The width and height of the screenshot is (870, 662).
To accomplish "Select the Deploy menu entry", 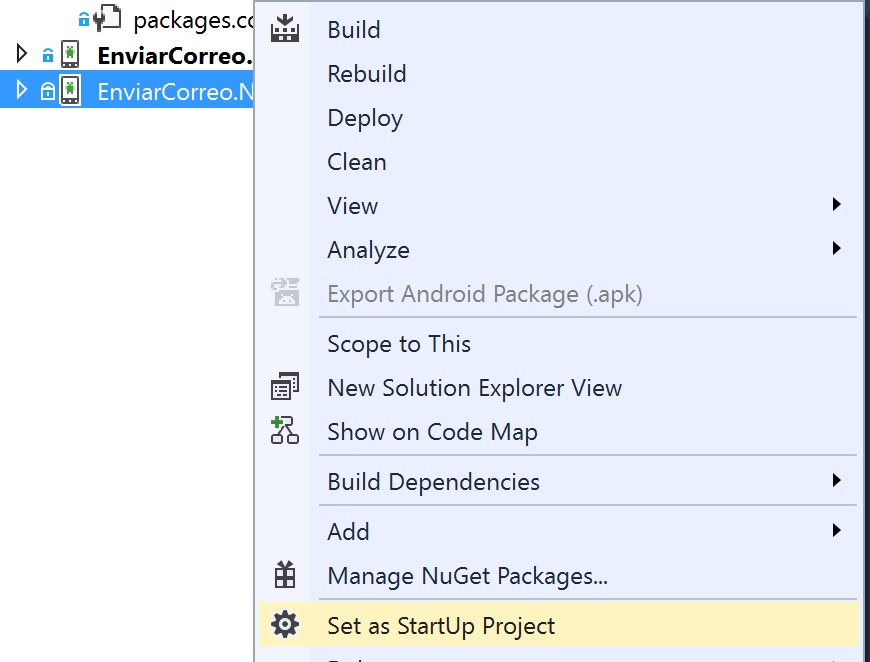I will point(365,118).
